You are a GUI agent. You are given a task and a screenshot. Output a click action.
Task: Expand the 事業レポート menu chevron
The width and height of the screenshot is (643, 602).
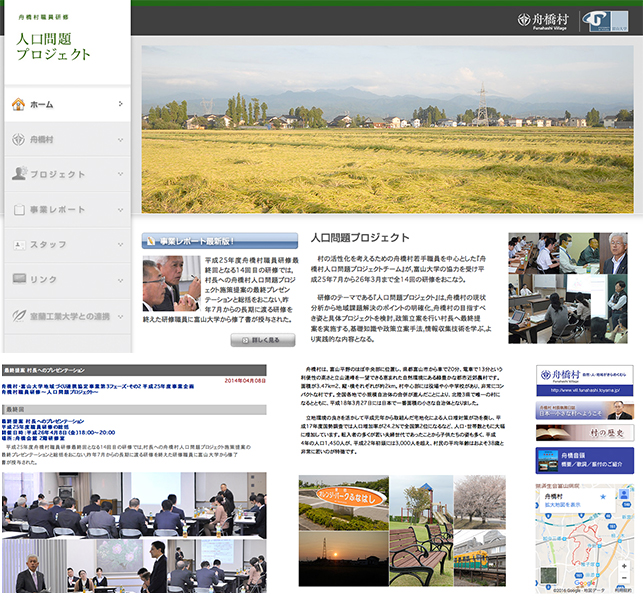coord(120,210)
